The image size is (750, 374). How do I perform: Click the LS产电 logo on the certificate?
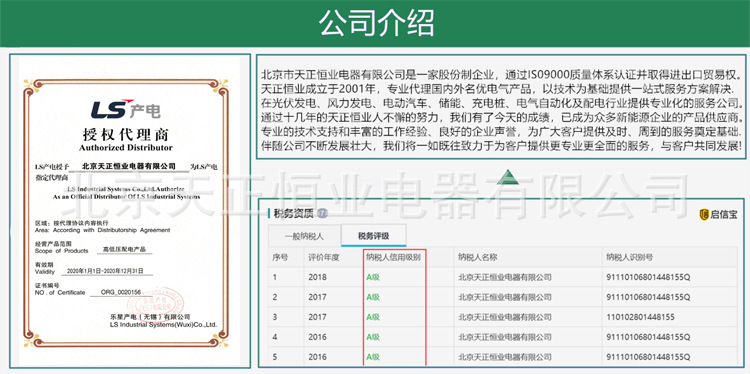126,110
